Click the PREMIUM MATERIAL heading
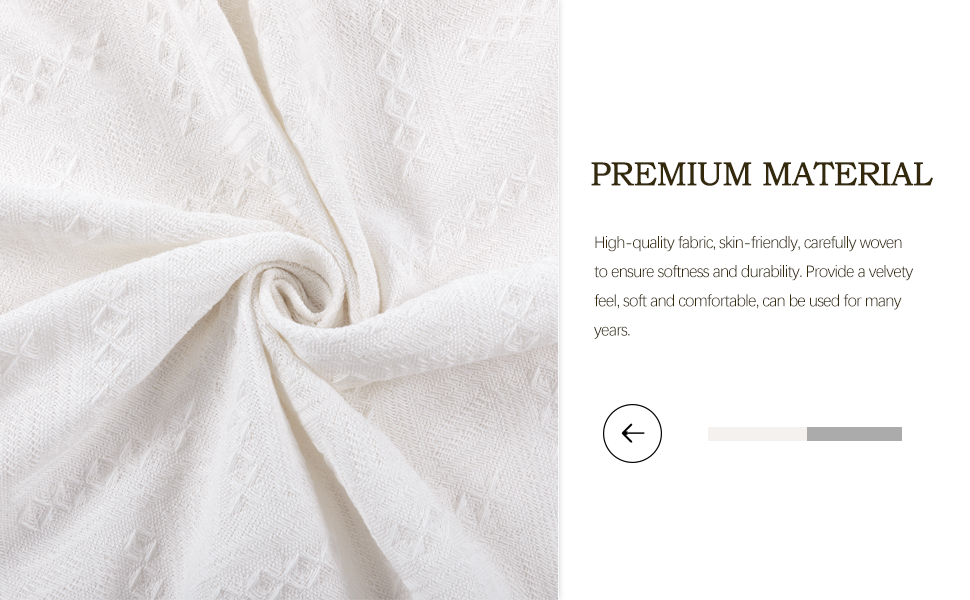 (x=762, y=174)
